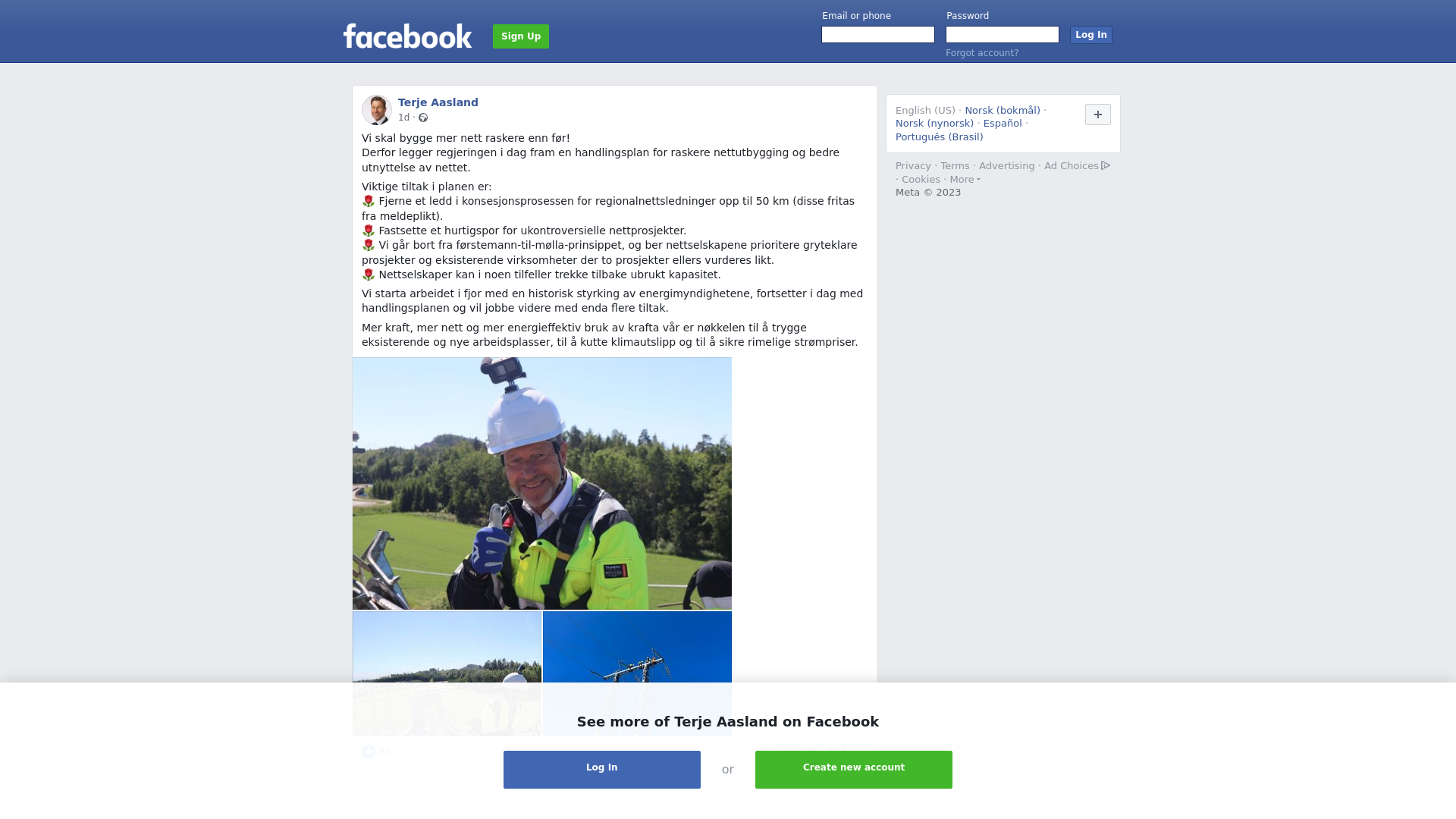The height and width of the screenshot is (819, 1456).
Task: Expand the More footer dropdown
Action: pos(965,180)
